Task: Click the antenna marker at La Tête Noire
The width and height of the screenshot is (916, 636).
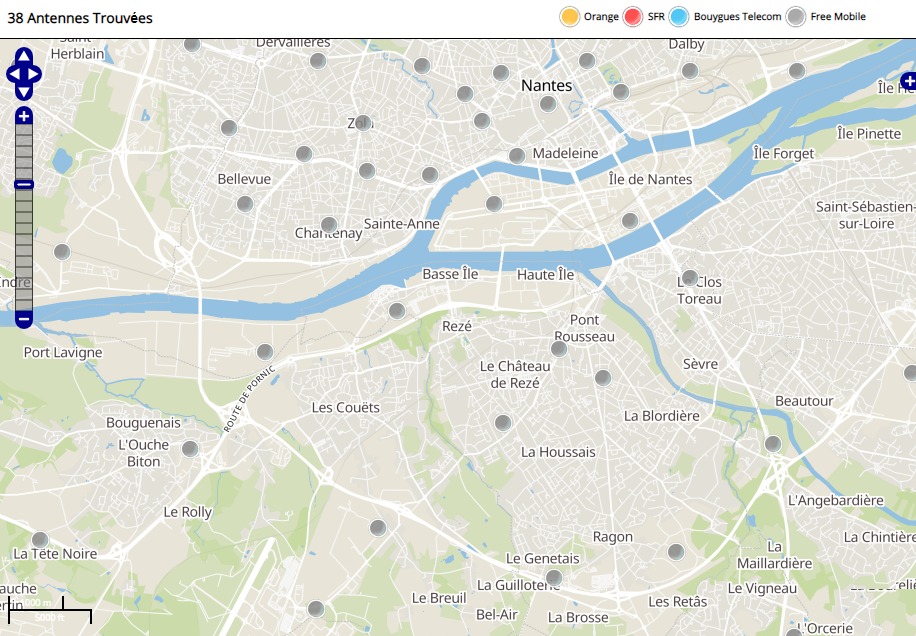Action: [x=40, y=540]
